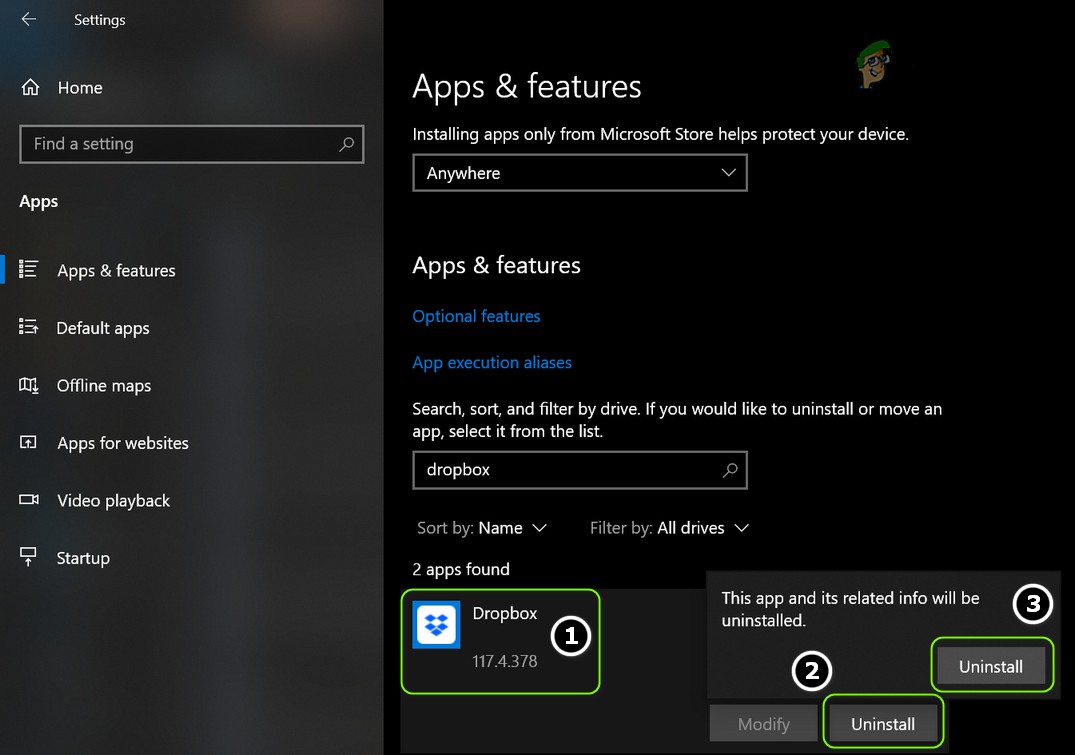The width and height of the screenshot is (1075, 755).
Task: Click the Dropbox app logo icon
Action: pos(436,625)
